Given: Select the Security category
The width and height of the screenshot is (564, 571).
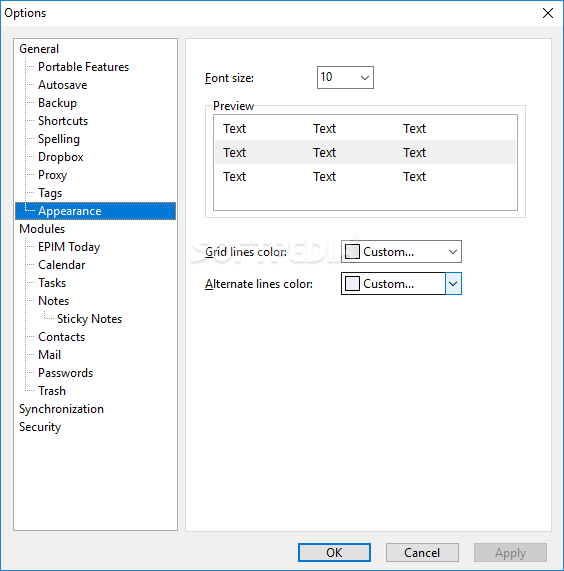Looking at the screenshot, I should [x=40, y=427].
